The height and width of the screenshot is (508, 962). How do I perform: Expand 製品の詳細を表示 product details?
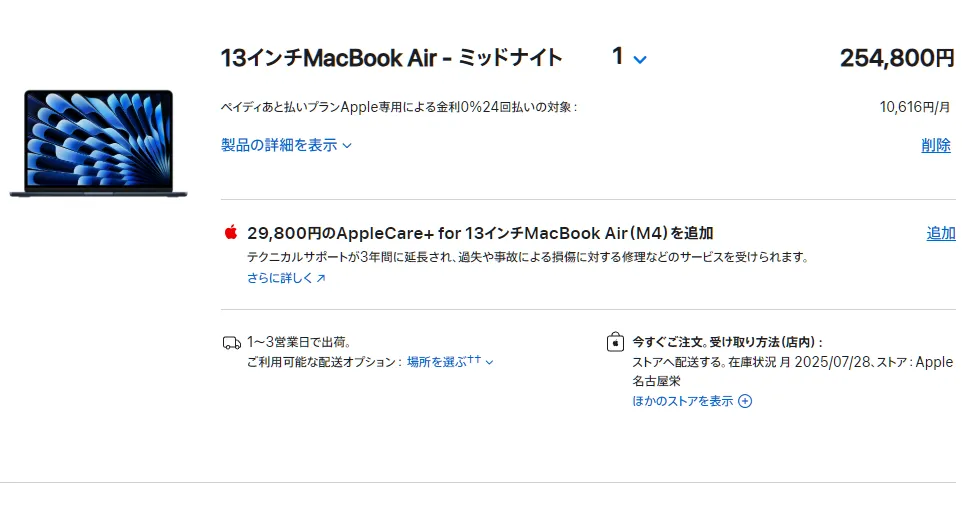pyautogui.click(x=286, y=145)
